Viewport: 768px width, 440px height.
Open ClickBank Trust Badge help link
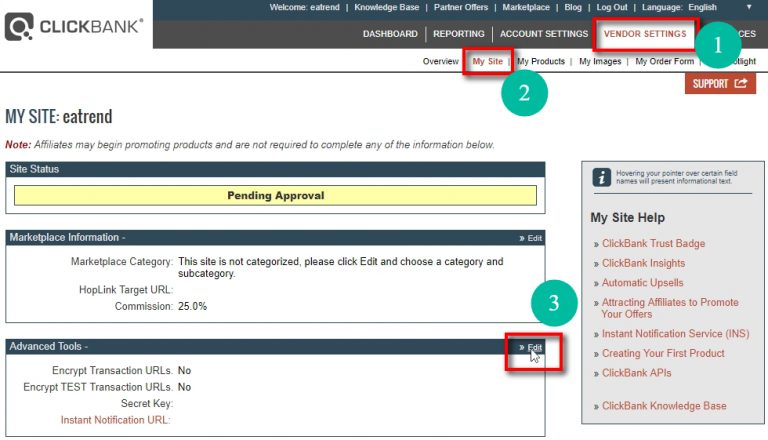pyautogui.click(x=653, y=243)
